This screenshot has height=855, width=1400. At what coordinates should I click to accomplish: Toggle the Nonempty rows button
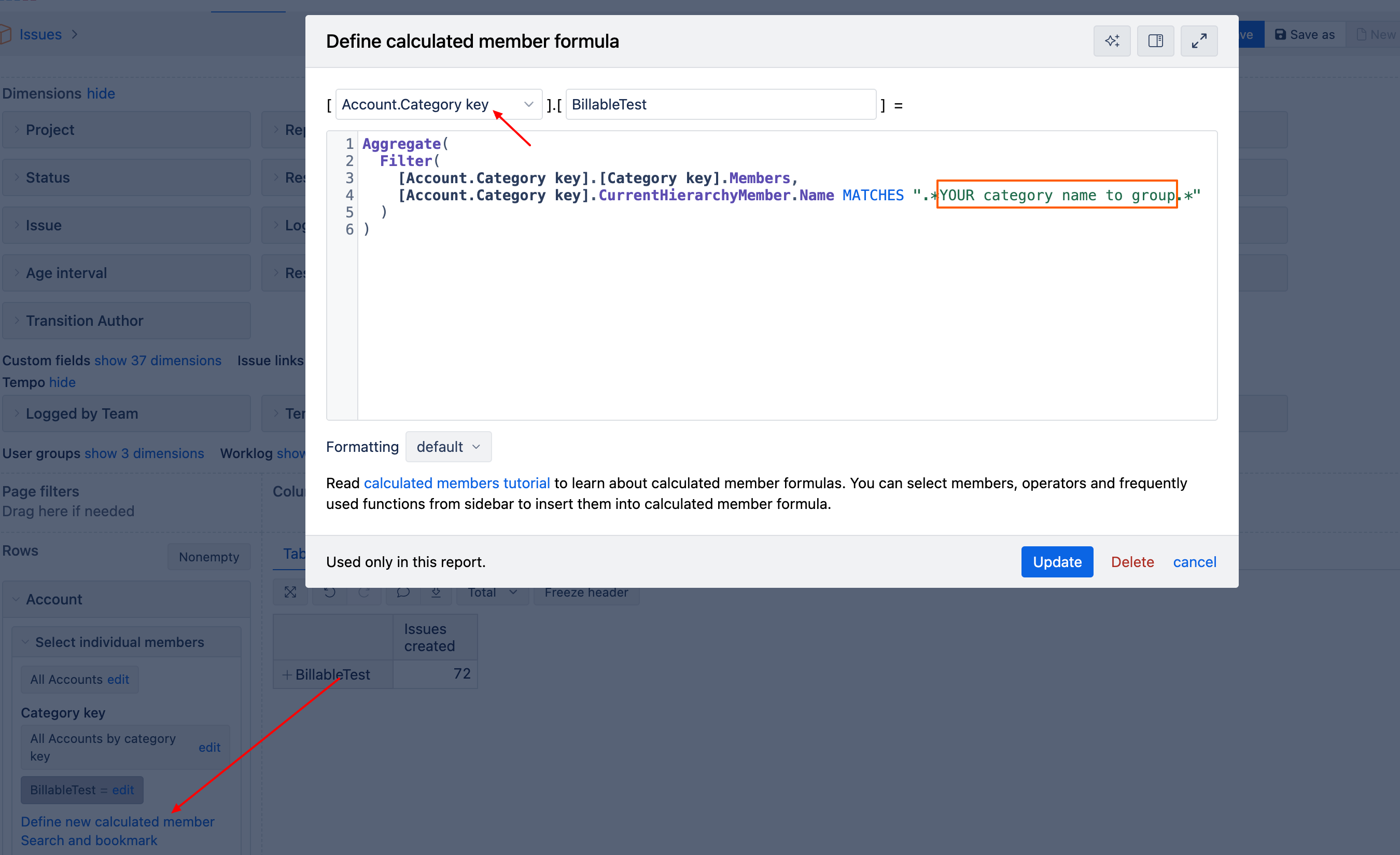click(208, 557)
